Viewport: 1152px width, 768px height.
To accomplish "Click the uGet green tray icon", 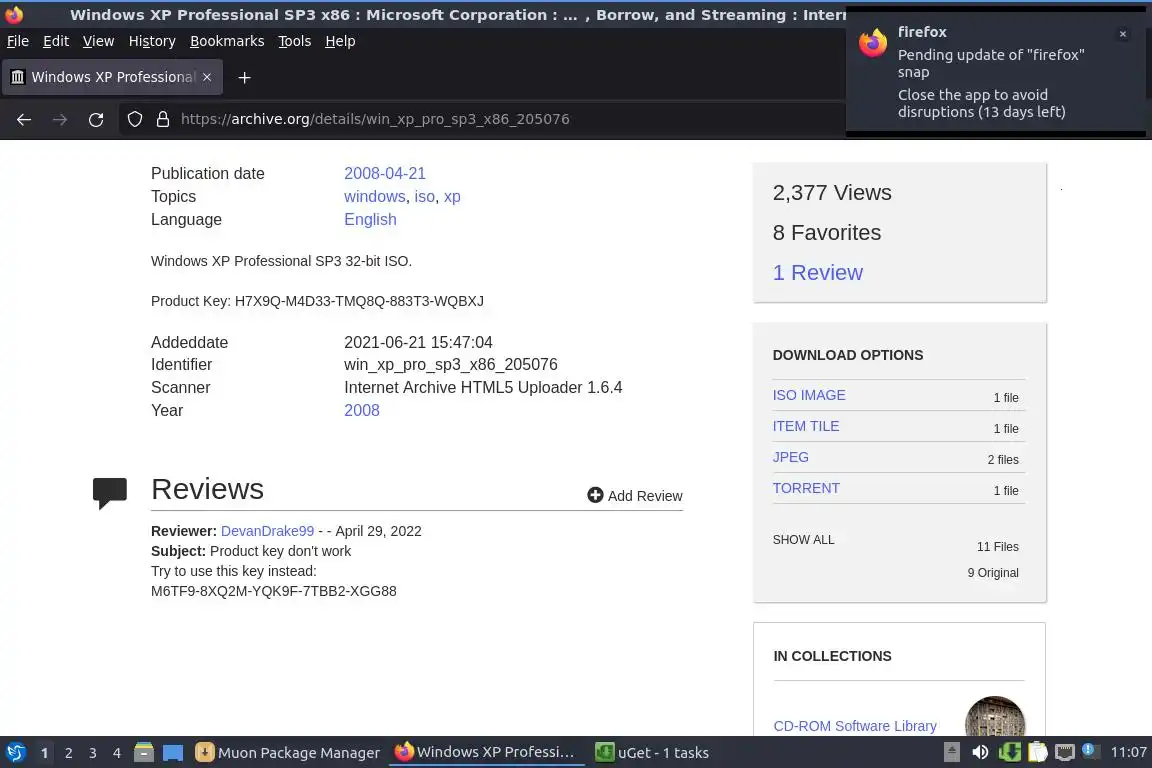I will pos(1009,752).
